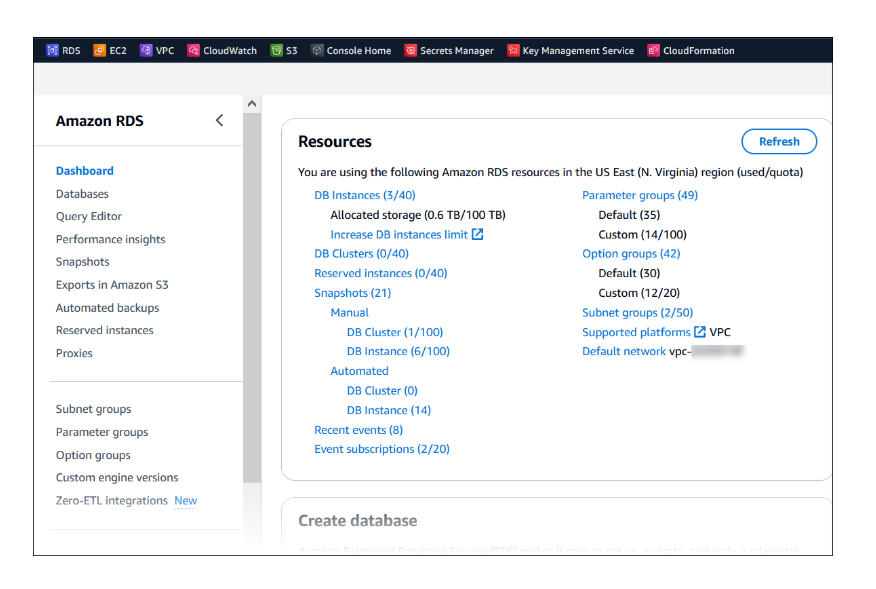
Task: Click Allocated storage (0.6 TB/100 TB) text
Action: click(x=418, y=215)
